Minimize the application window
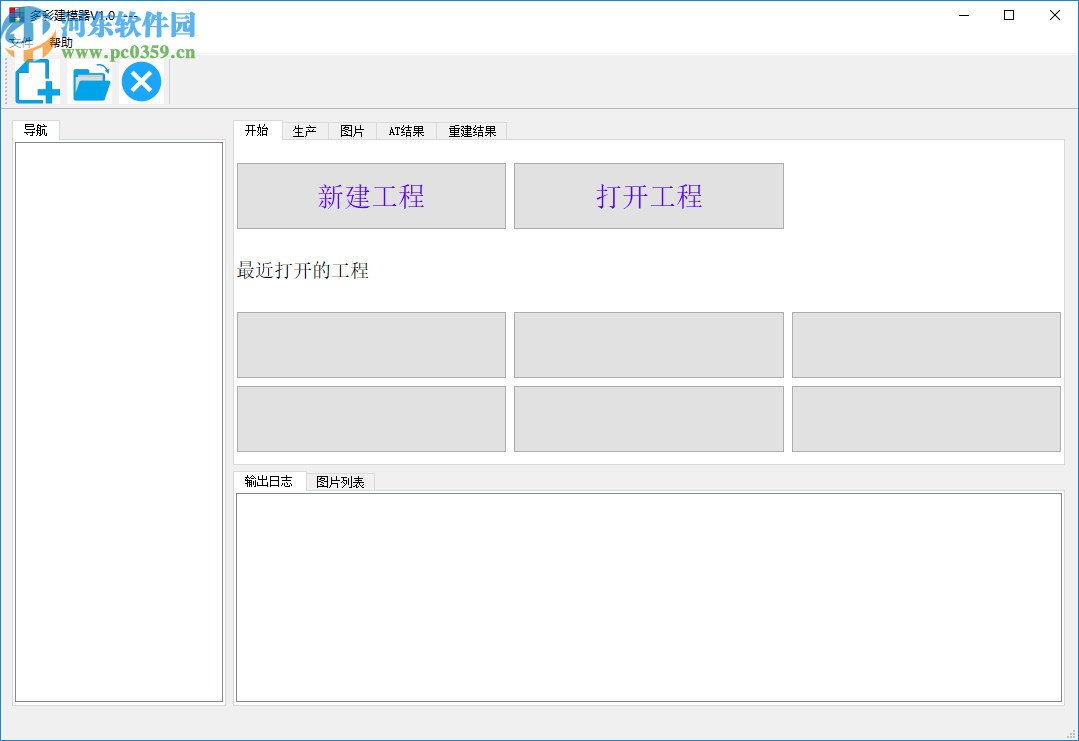 pyautogui.click(x=964, y=15)
